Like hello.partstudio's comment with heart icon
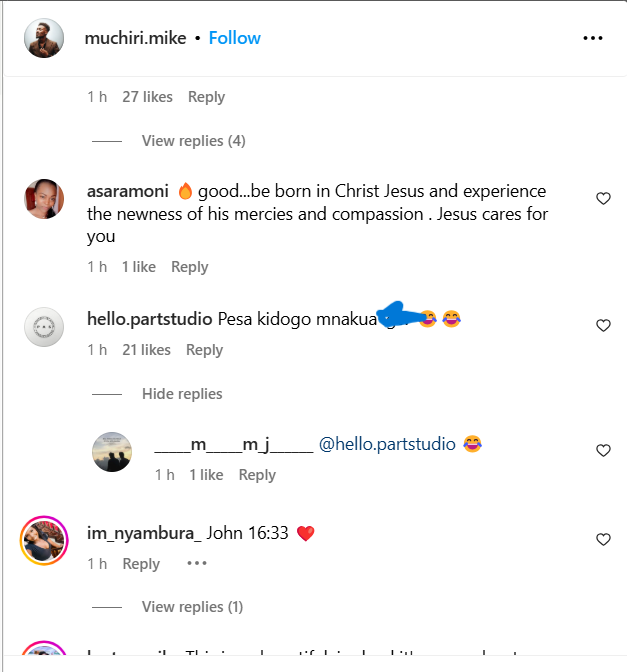 point(603,326)
